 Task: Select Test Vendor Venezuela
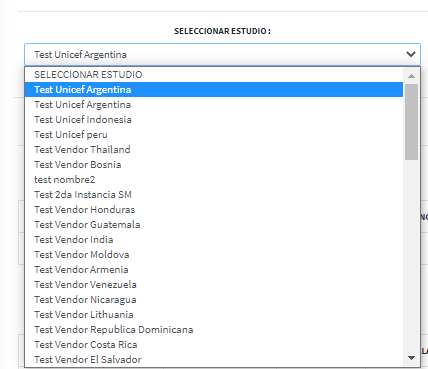pyautogui.click(x=214, y=285)
